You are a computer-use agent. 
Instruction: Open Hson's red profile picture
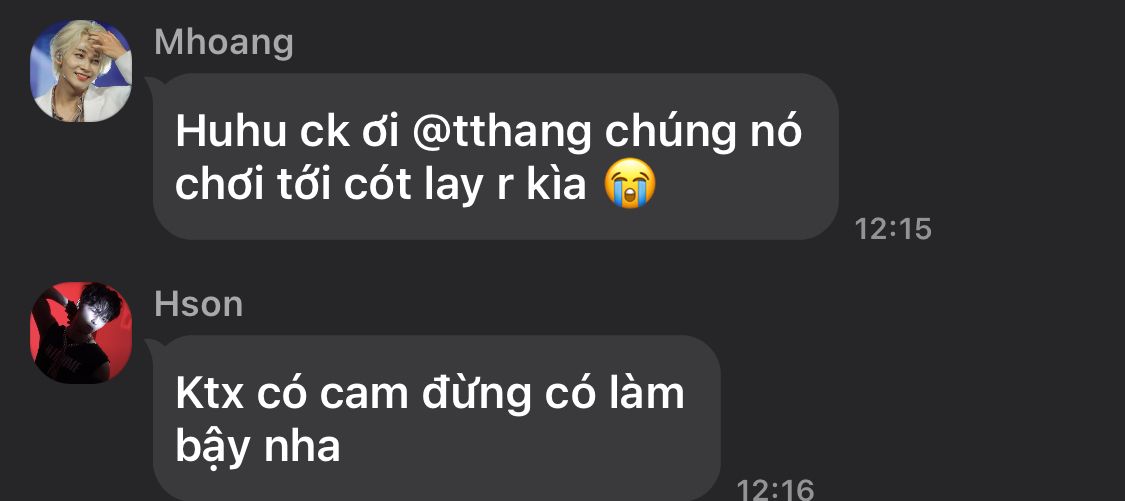coord(81,332)
